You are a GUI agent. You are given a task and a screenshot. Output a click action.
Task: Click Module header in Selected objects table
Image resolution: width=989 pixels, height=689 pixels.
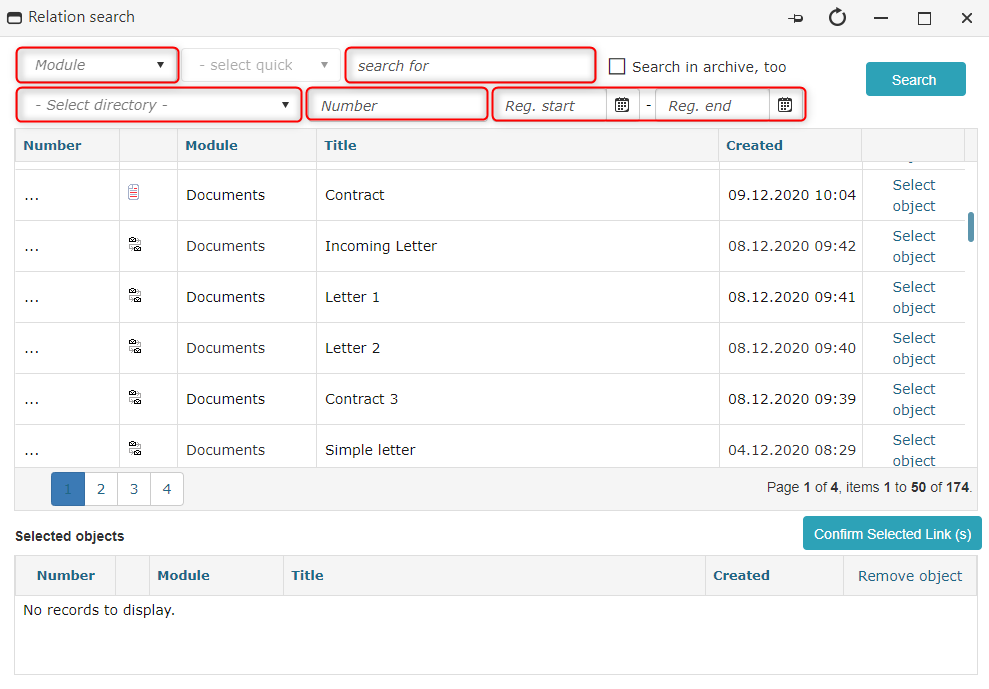(184, 575)
